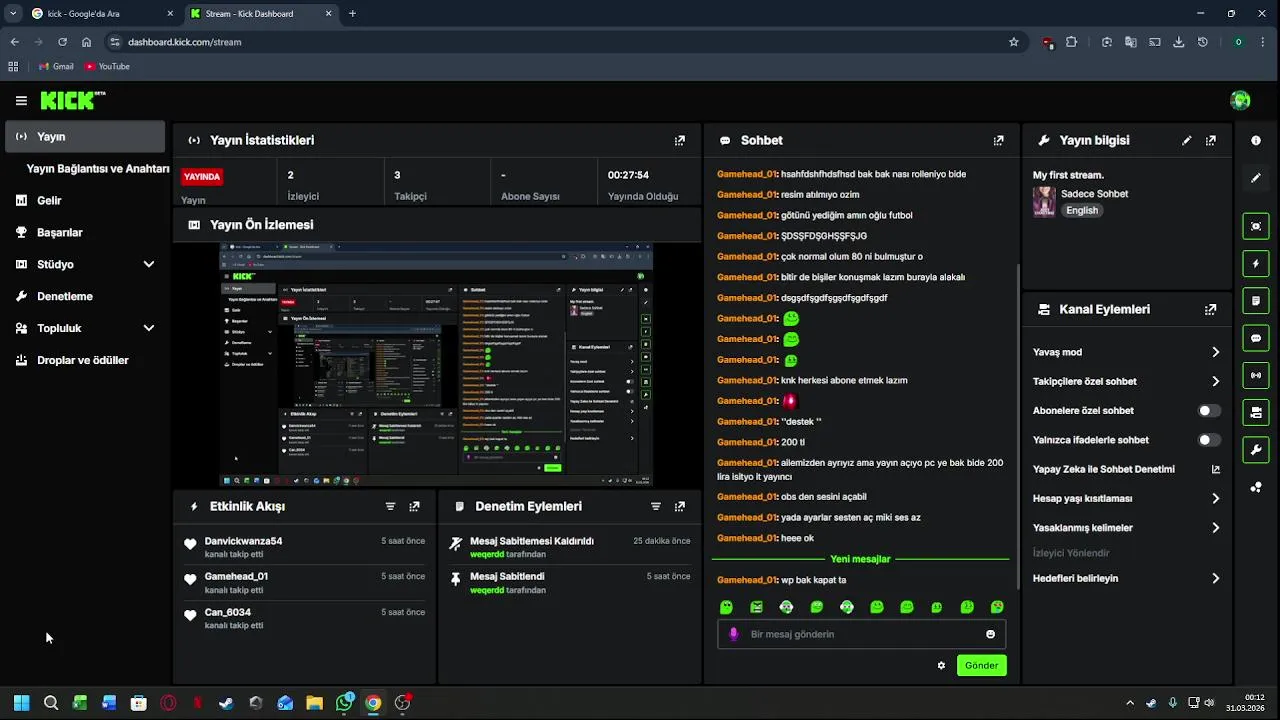Reload the page in Chrome
The width and height of the screenshot is (1280, 720).
[x=62, y=42]
